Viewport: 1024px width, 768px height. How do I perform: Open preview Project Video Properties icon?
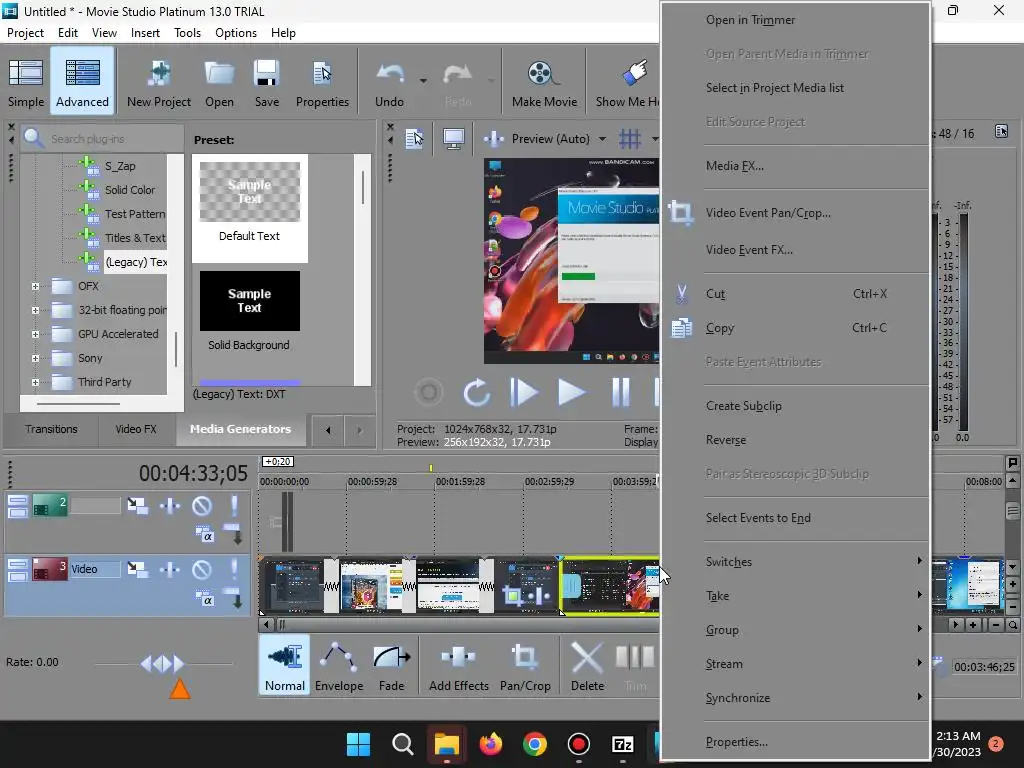[414, 138]
